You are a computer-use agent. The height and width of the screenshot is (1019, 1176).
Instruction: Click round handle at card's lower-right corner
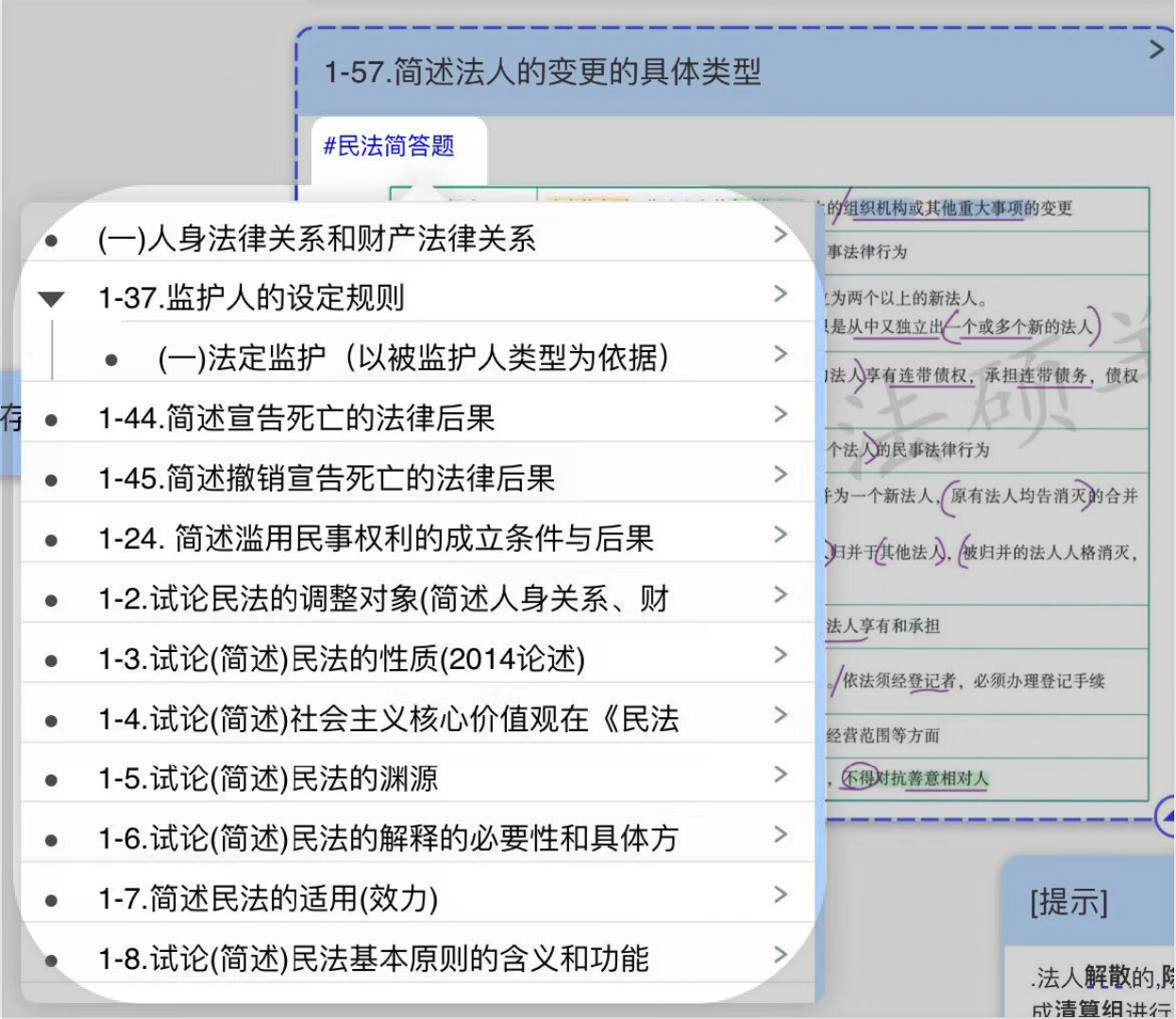coord(1167,815)
